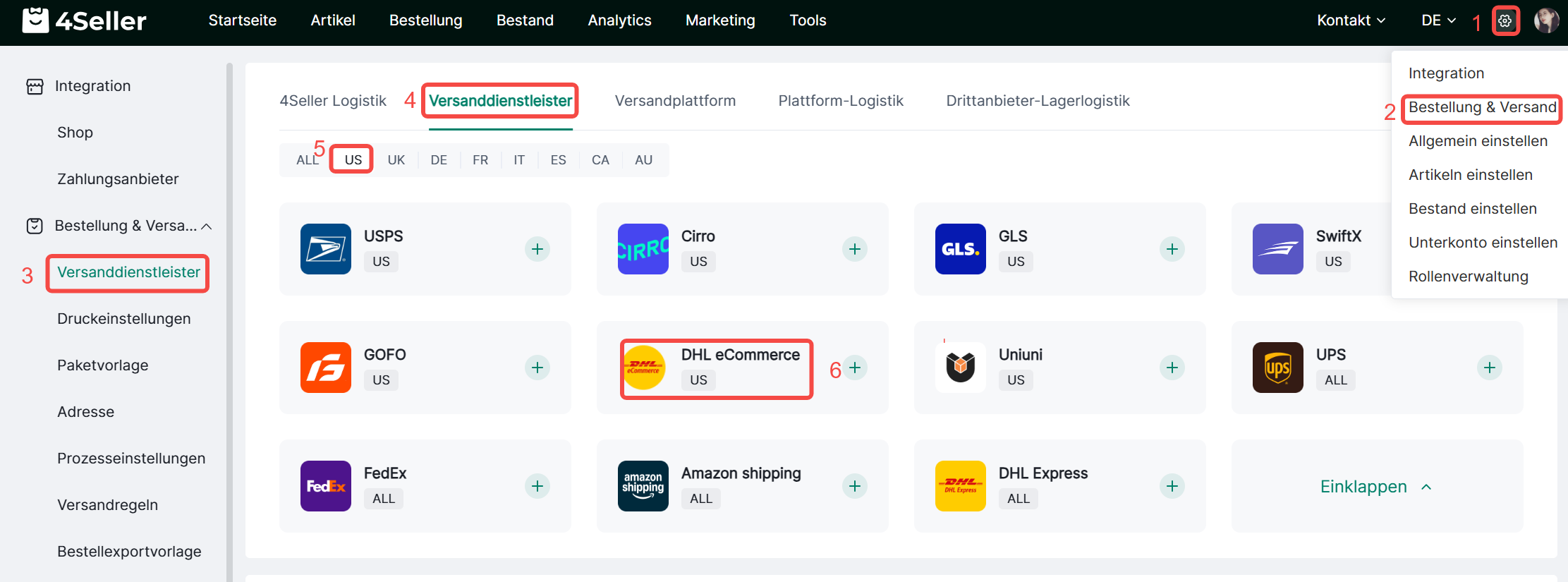Open Druckeinstellungen in the sidebar
This screenshot has width=1568, height=582.
click(124, 319)
